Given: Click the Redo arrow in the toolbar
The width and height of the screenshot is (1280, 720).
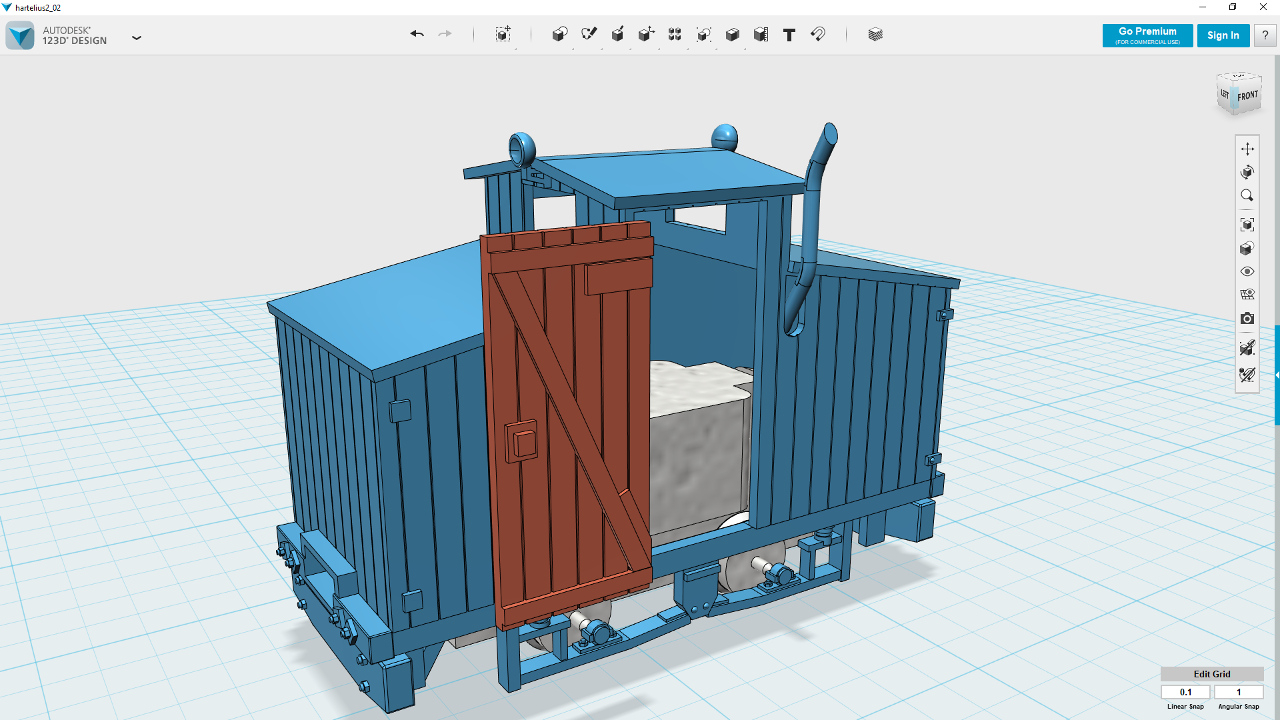Looking at the screenshot, I should 445,34.
